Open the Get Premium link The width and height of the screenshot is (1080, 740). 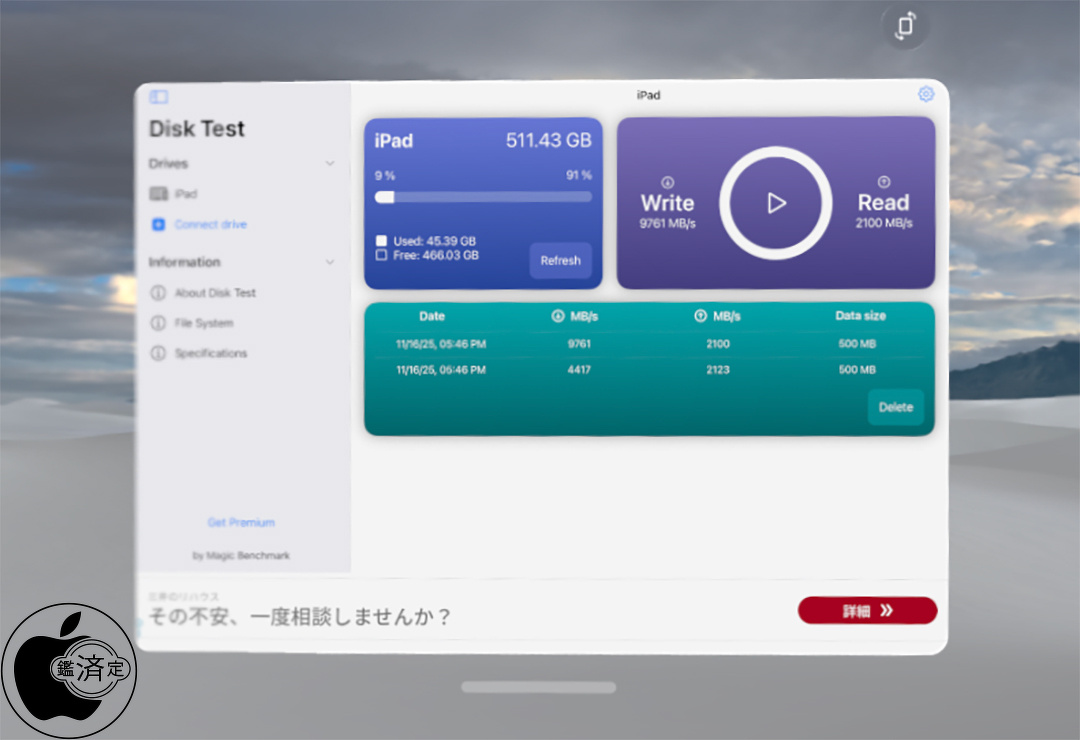click(x=241, y=523)
